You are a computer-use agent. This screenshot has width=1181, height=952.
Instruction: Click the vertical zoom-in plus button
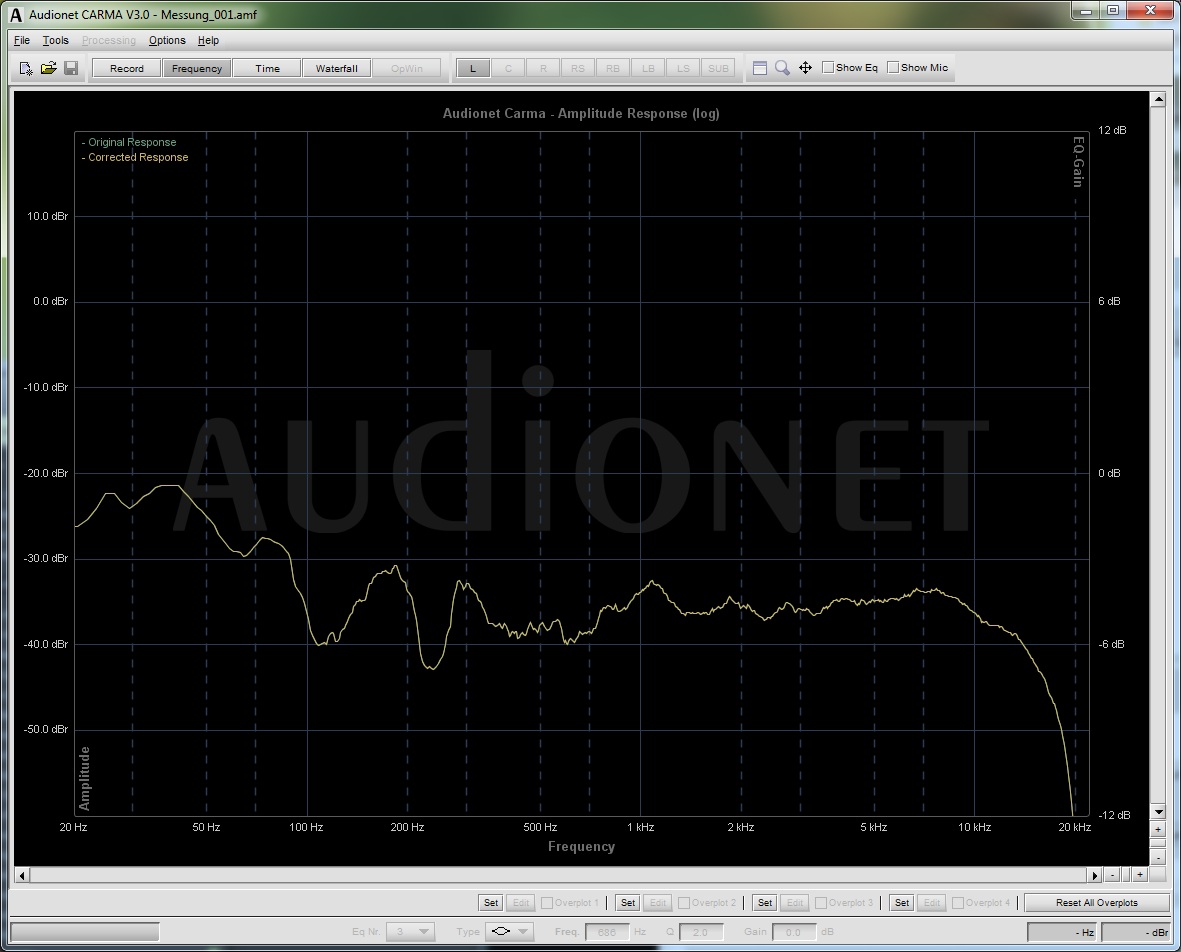pyautogui.click(x=1158, y=830)
